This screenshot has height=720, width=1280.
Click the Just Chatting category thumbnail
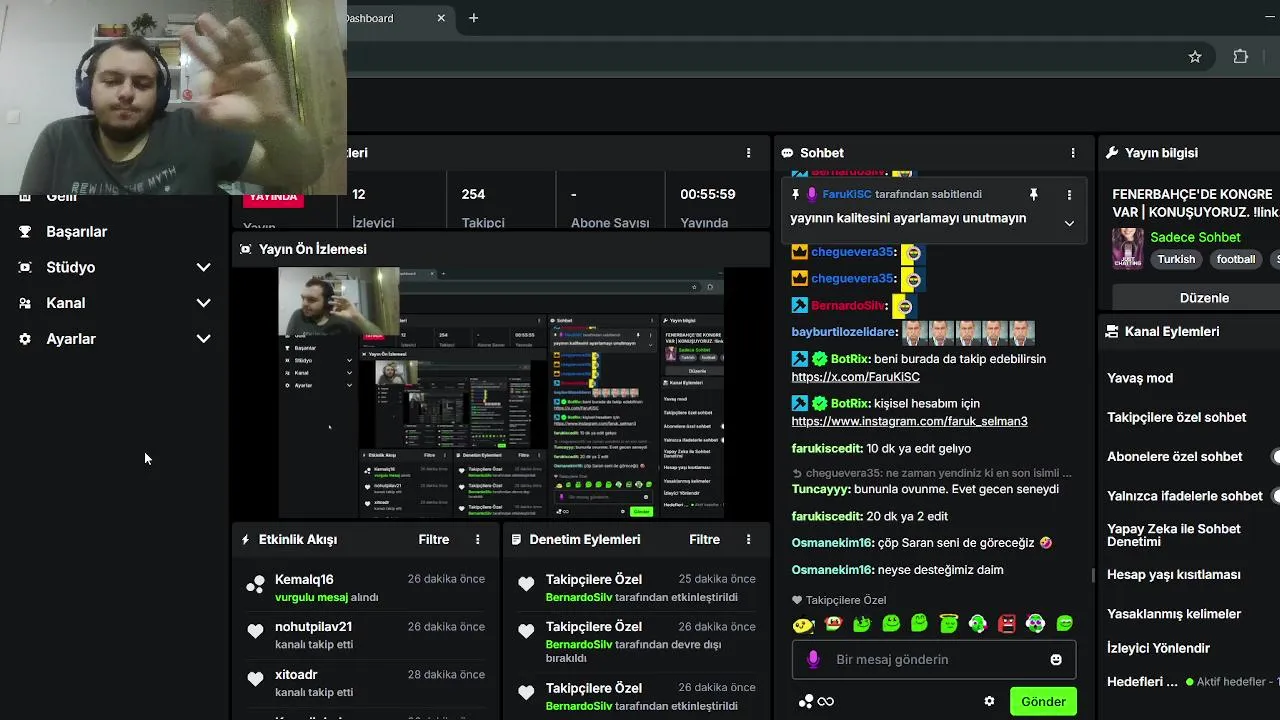1127,249
